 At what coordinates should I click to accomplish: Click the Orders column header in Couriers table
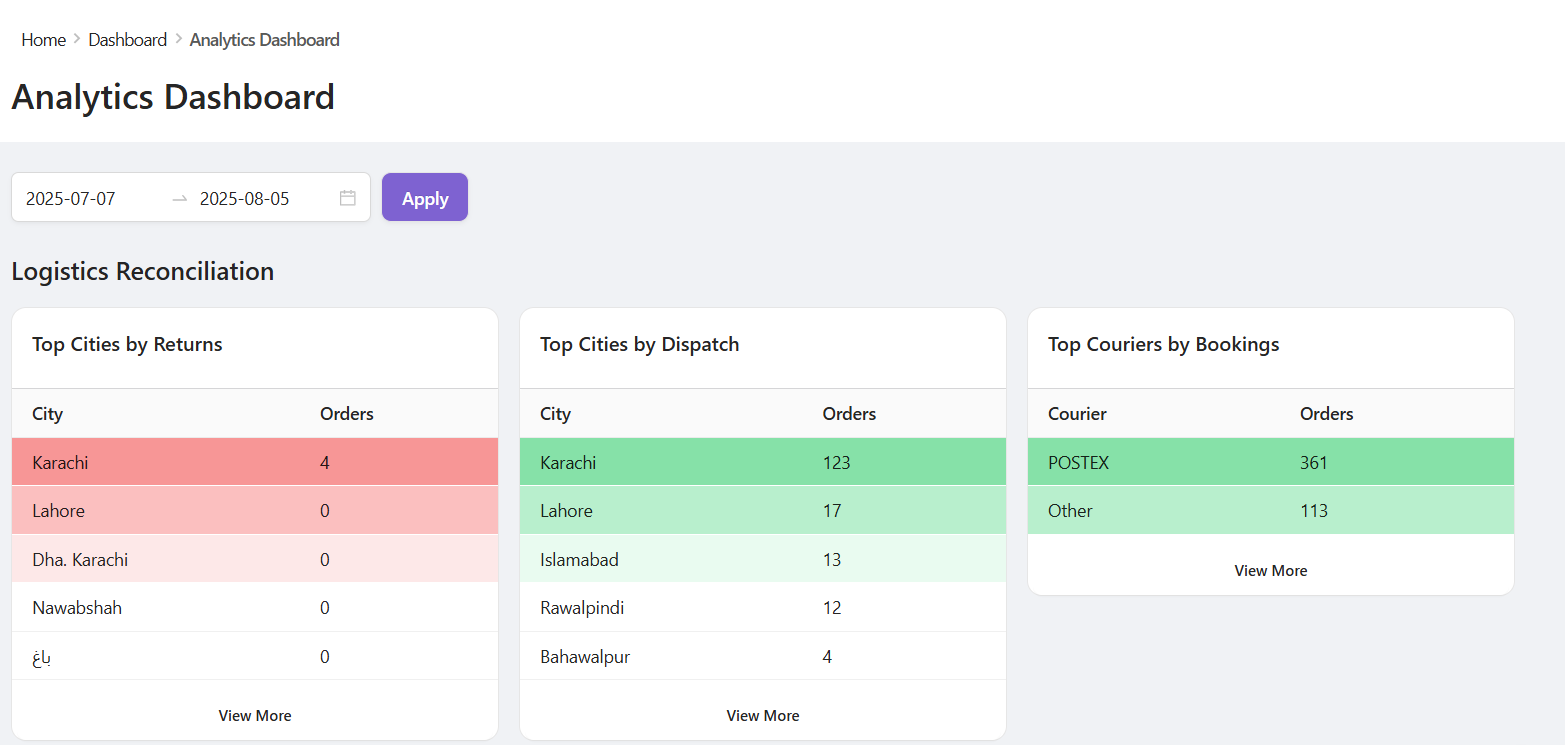(1326, 414)
